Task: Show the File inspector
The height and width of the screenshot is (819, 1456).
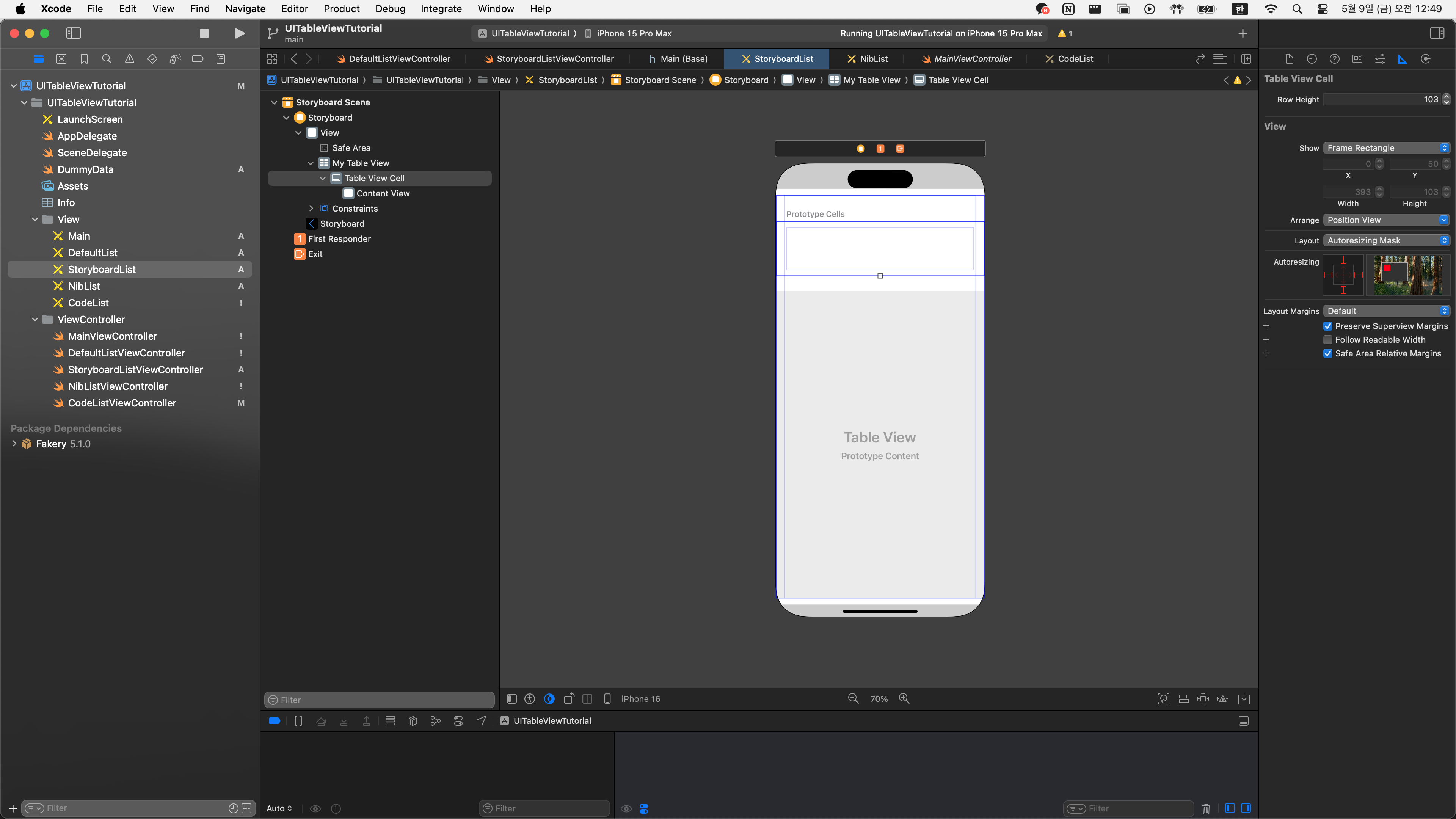Action: pos(1289,59)
